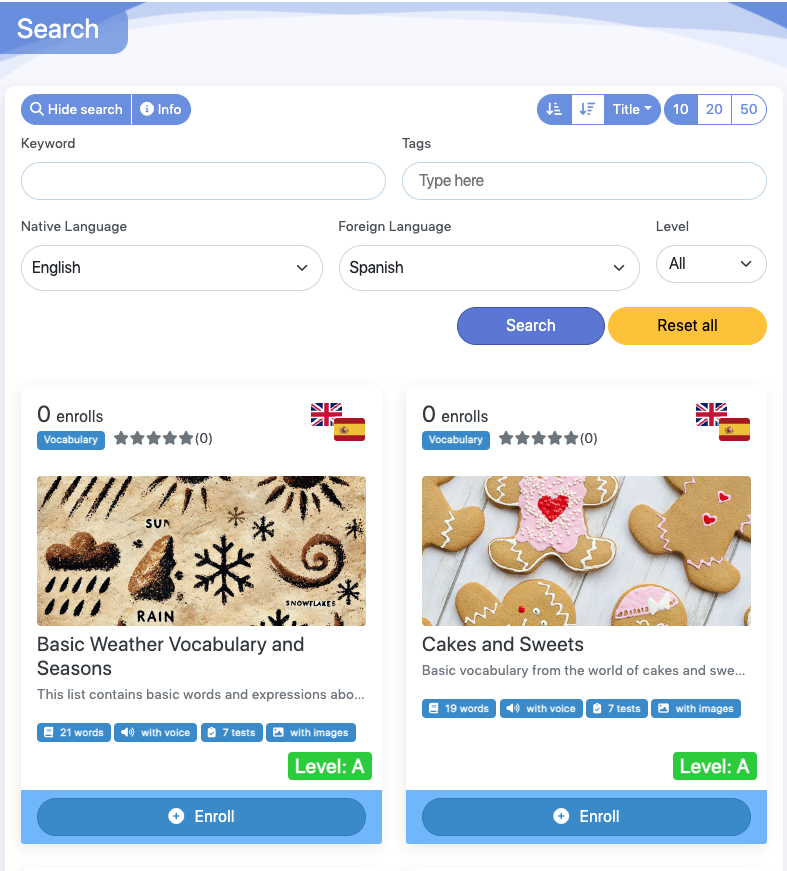Select 10 results per page
Screen dimensions: 787x871
681,109
